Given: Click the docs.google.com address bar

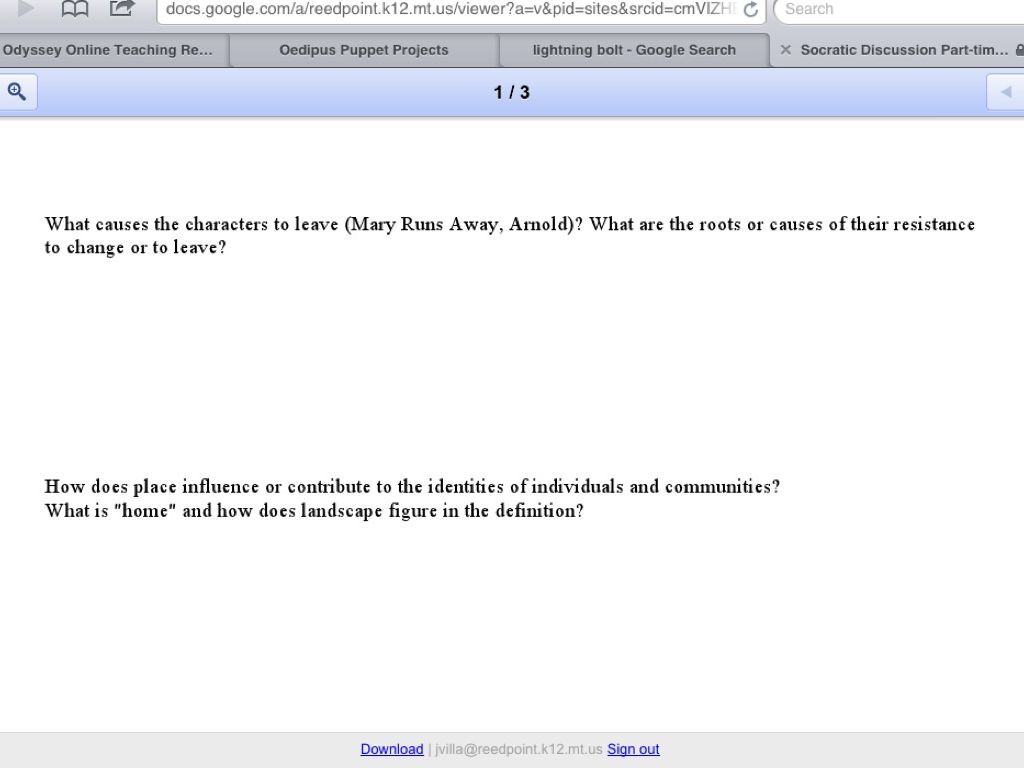Looking at the screenshot, I should coord(450,10).
